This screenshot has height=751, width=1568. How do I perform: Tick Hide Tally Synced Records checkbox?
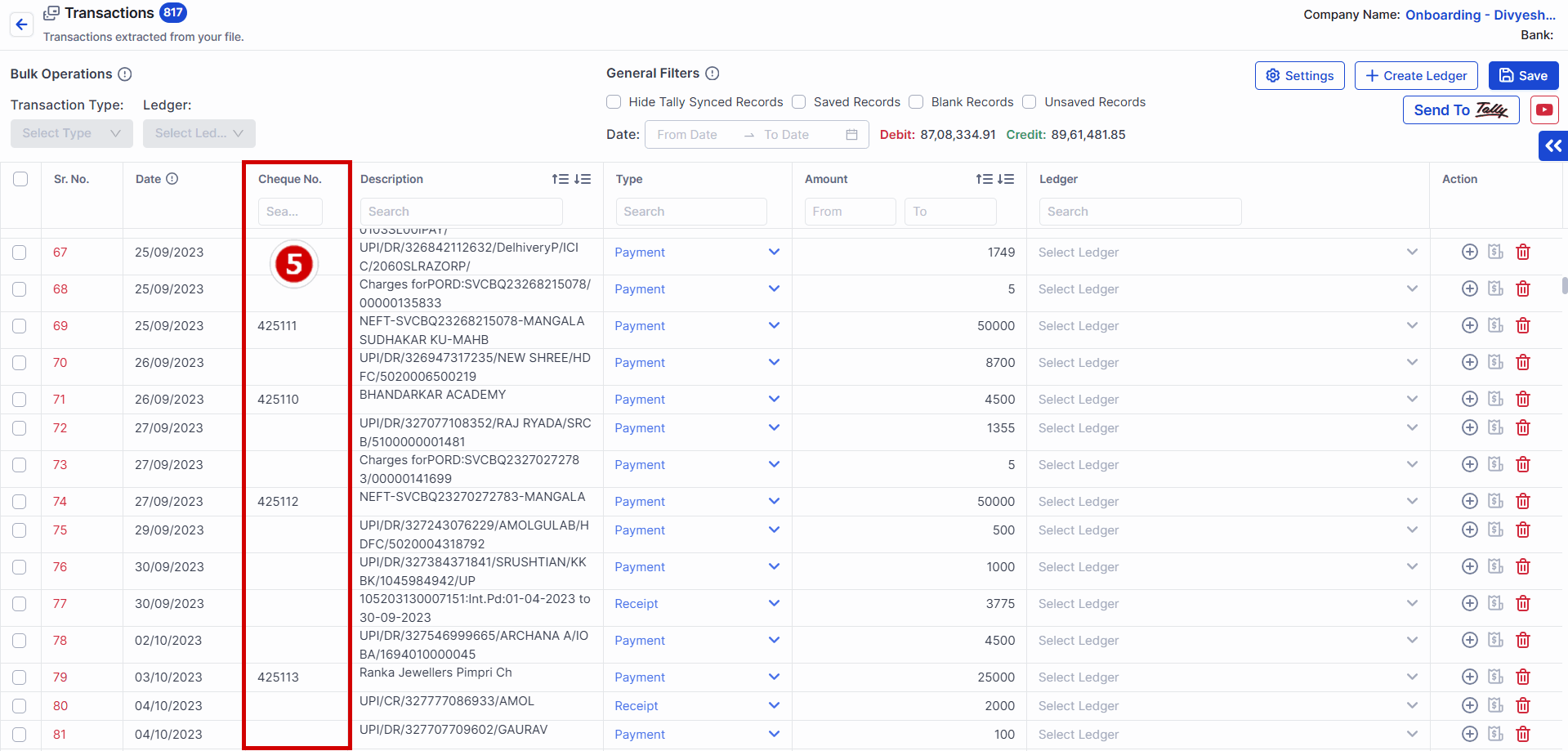coord(614,102)
